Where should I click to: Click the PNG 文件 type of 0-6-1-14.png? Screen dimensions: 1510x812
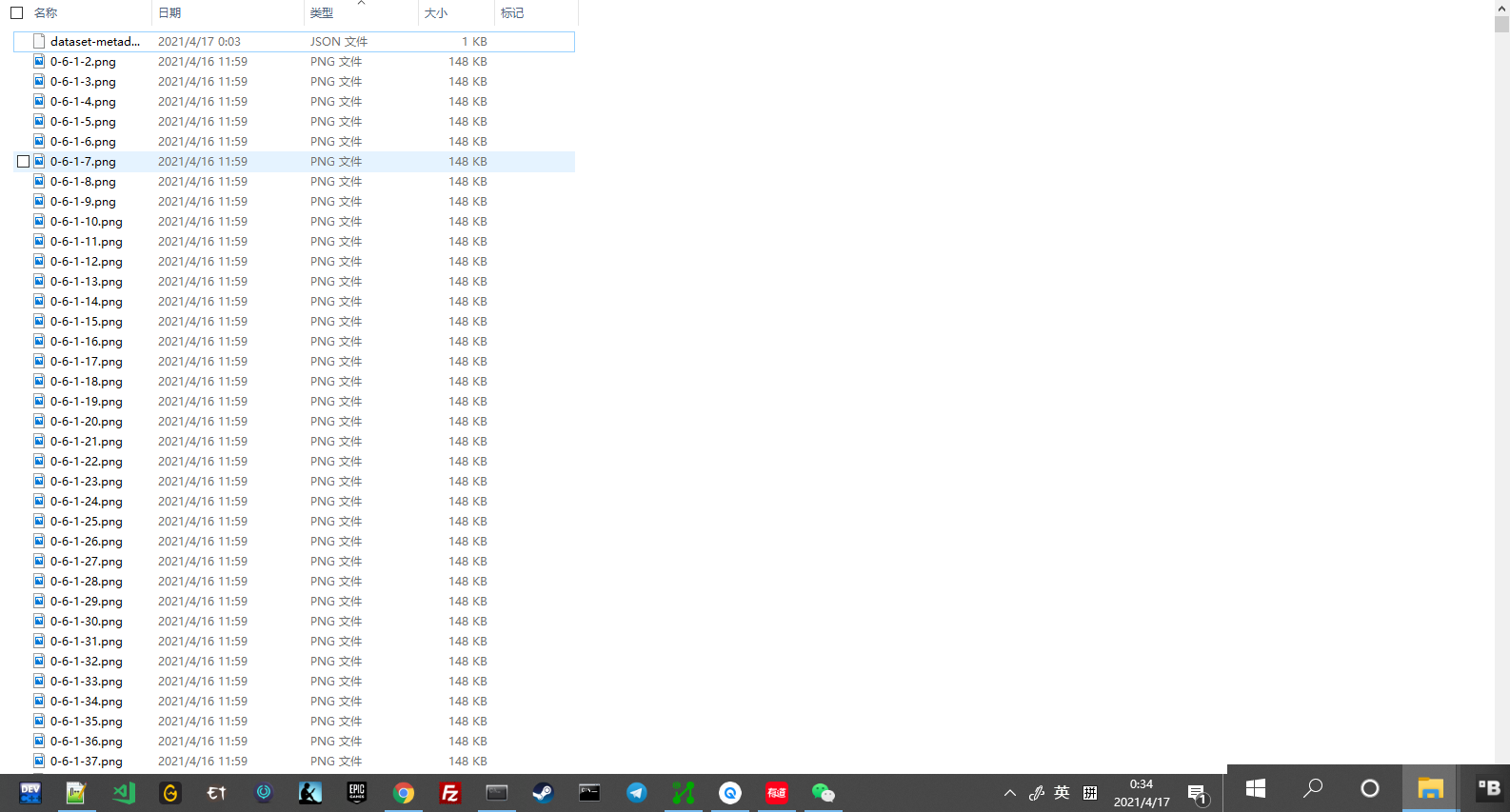point(336,301)
